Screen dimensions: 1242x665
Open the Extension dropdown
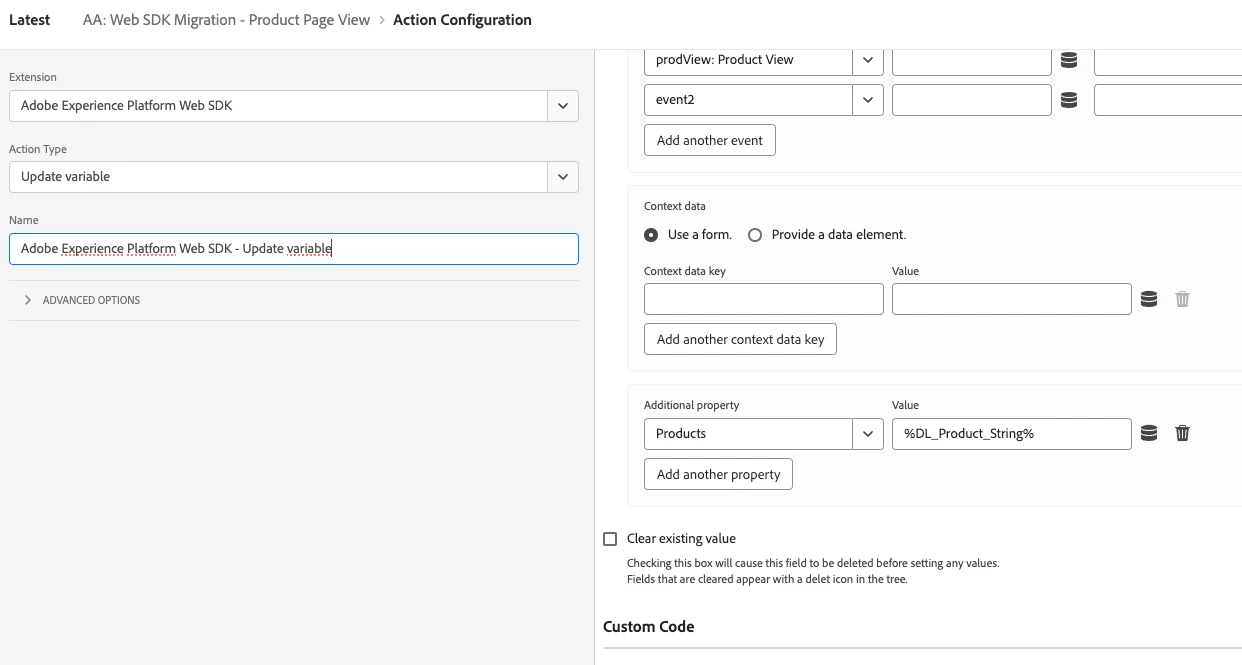pos(563,105)
